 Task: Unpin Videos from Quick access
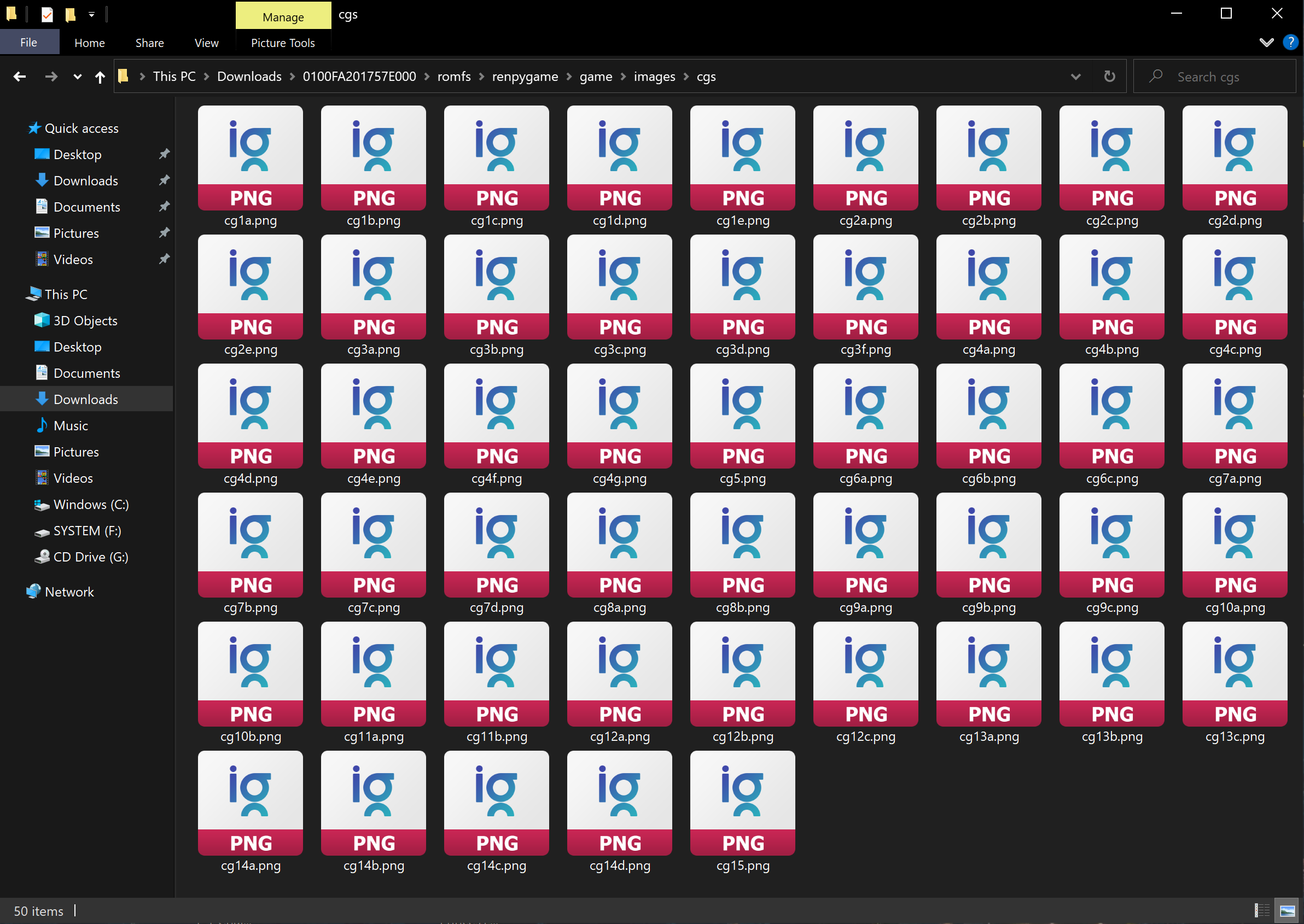[164, 259]
